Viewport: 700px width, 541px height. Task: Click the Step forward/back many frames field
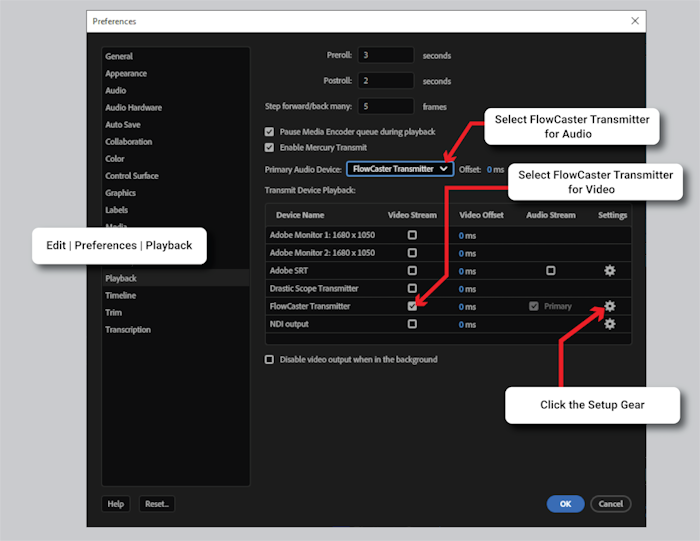pos(386,106)
